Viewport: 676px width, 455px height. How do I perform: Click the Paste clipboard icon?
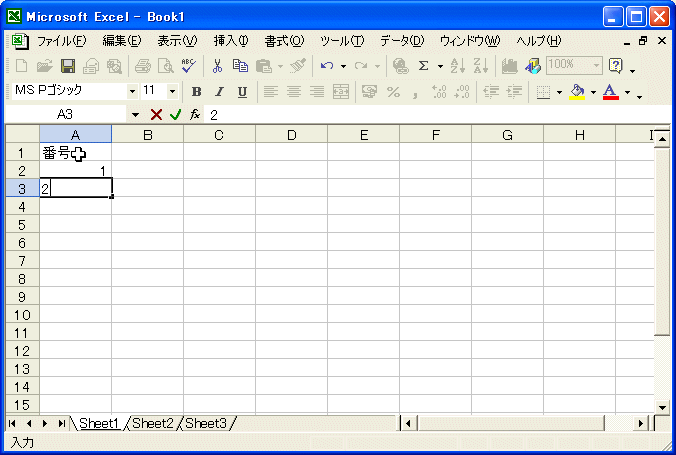pyautogui.click(x=263, y=66)
